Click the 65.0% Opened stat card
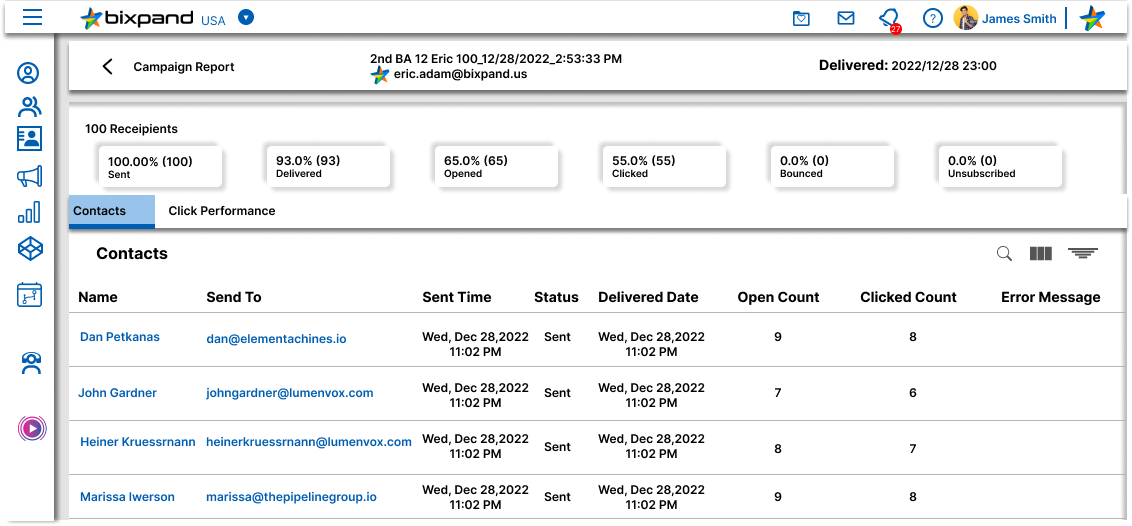Image resolution: width=1132 pixels, height=526 pixels. (x=493, y=167)
